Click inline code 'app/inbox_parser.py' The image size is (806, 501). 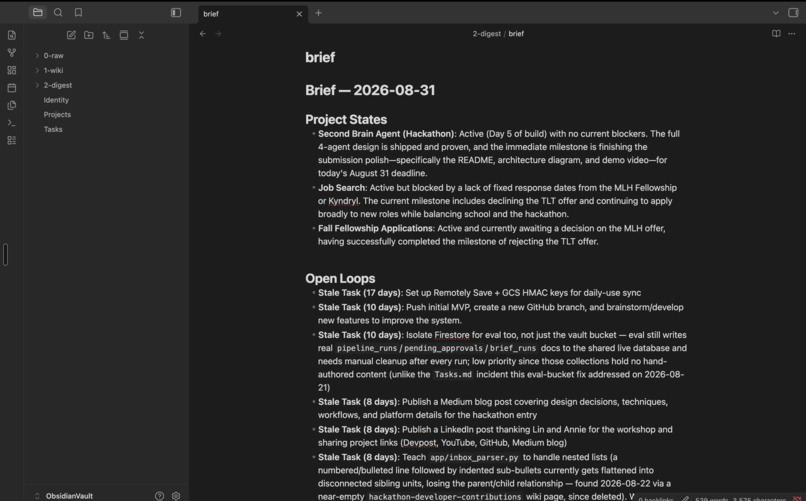tap(474, 457)
